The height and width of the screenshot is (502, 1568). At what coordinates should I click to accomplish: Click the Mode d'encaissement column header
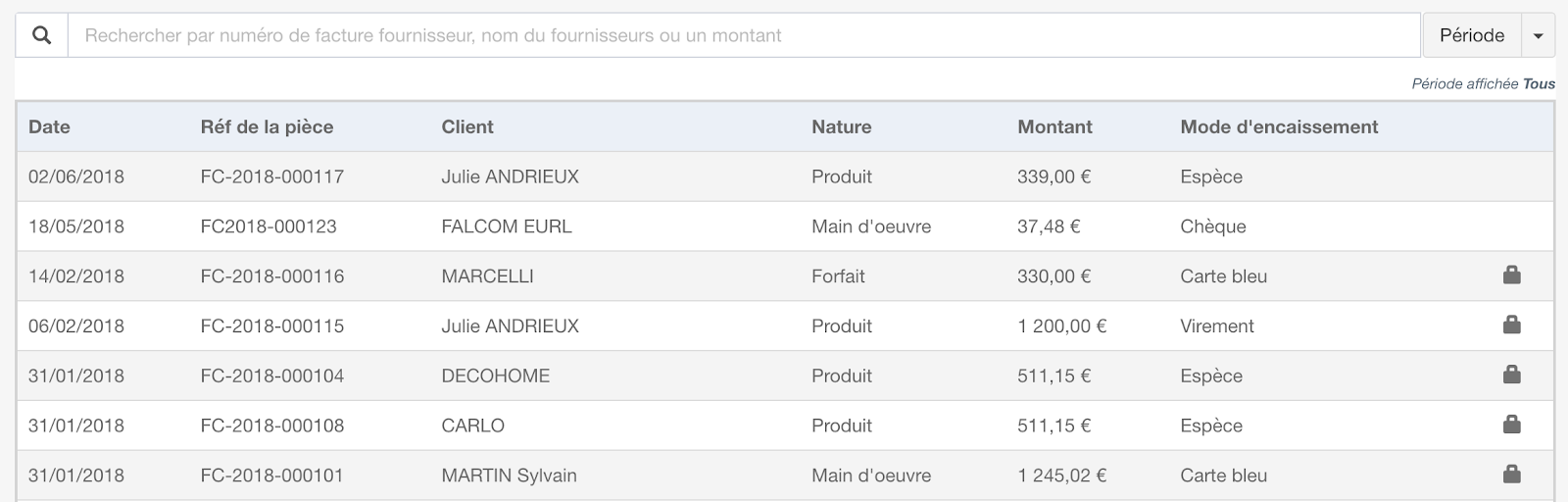click(1279, 126)
